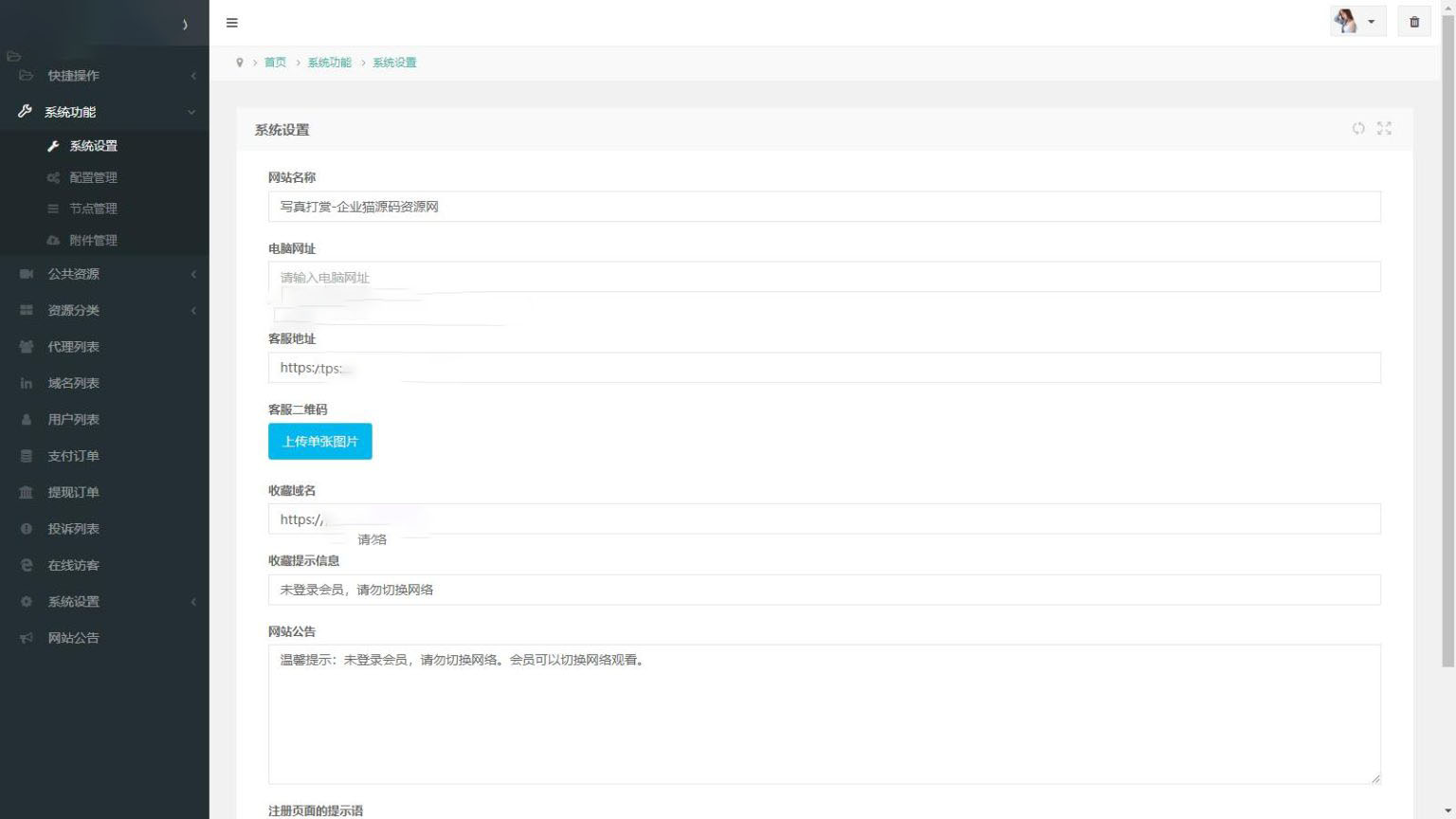This screenshot has height=819, width=1456.
Task: Focus the 电脑网址 input field
Action: [x=824, y=278]
